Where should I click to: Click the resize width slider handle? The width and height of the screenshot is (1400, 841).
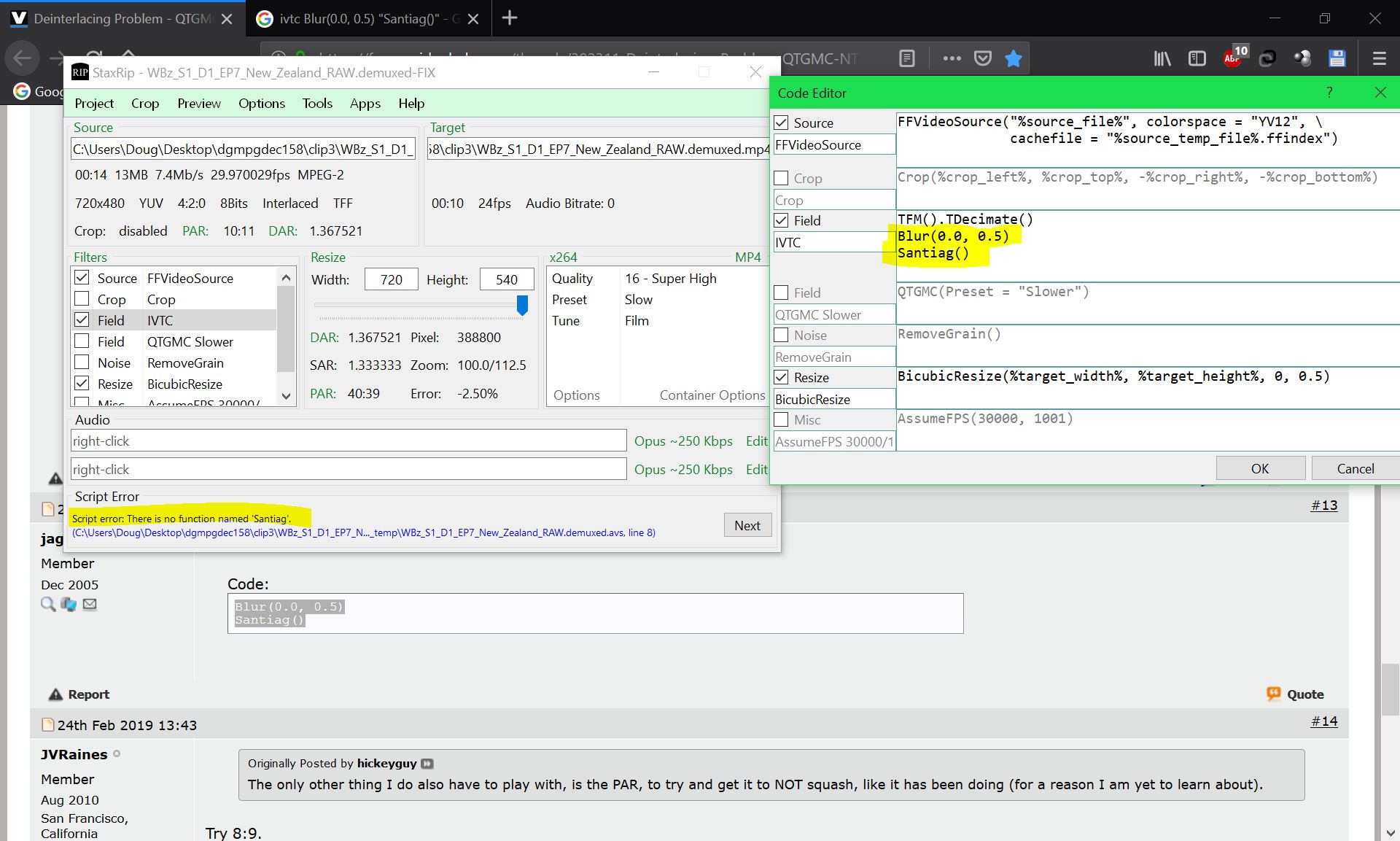click(x=522, y=305)
